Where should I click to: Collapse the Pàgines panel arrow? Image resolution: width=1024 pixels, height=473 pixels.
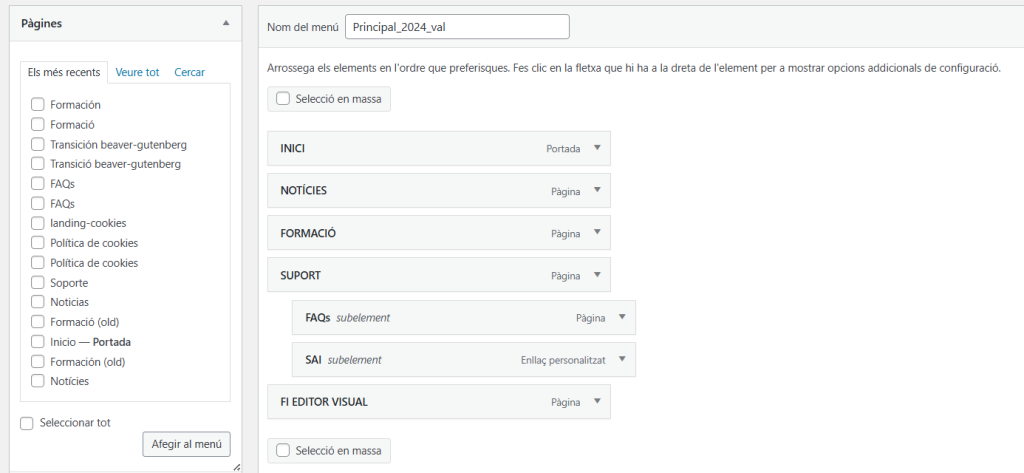[x=226, y=22]
